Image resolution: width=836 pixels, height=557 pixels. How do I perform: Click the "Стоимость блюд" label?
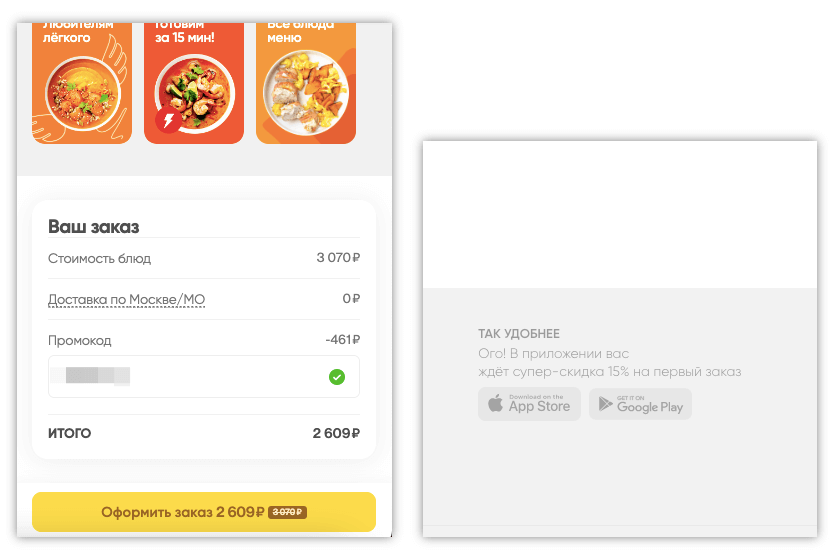pos(99,258)
